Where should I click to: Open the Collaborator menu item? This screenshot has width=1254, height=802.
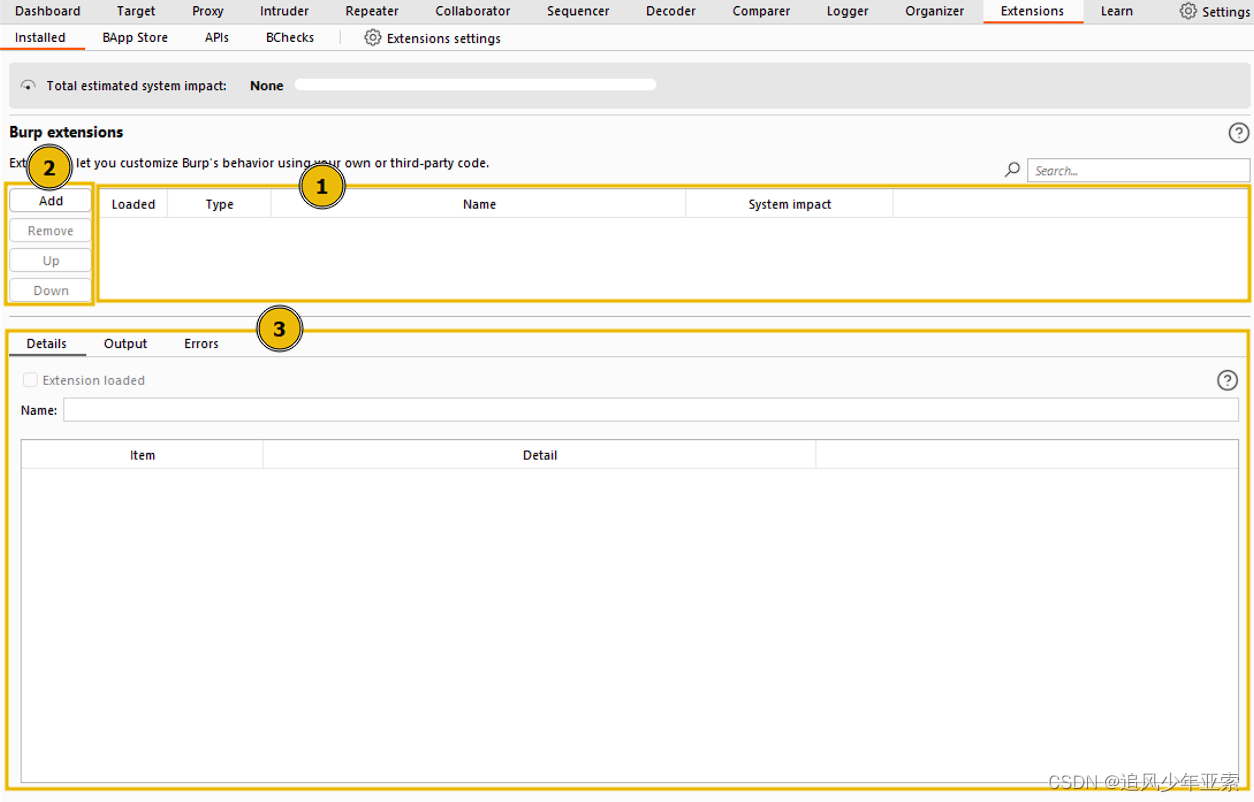pos(472,11)
